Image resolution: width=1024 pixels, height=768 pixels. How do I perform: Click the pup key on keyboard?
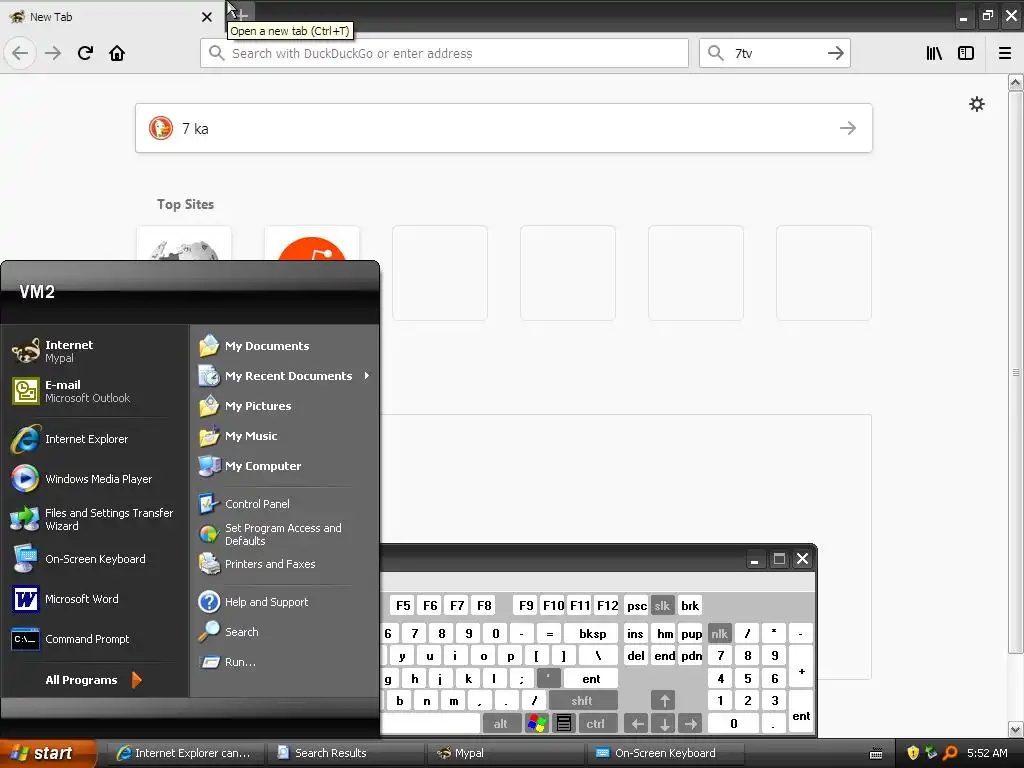tap(692, 633)
